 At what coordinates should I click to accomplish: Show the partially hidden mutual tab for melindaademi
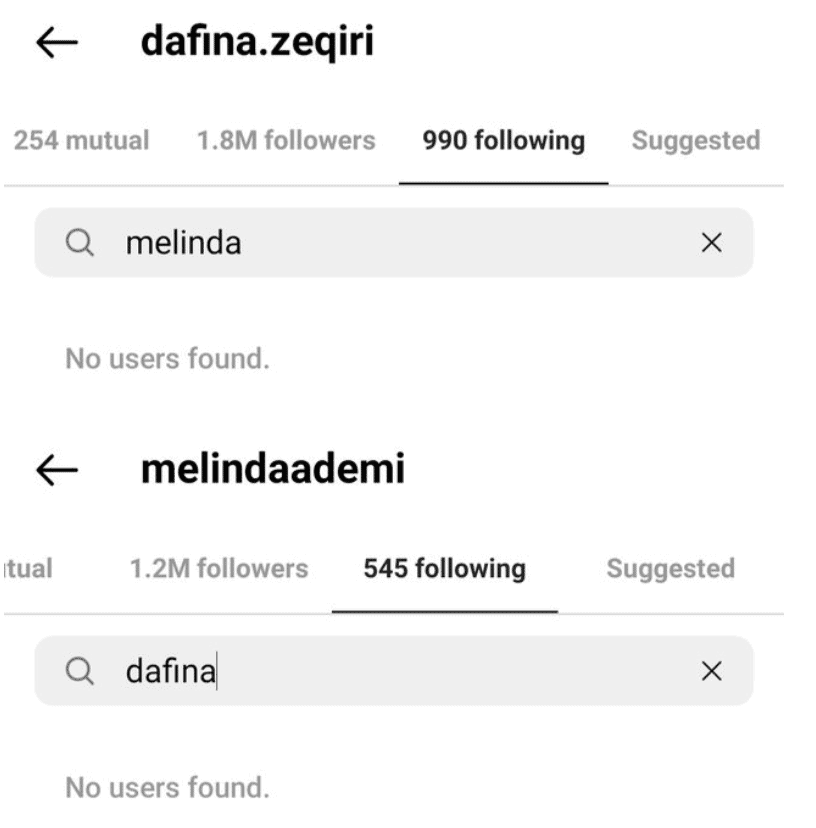27,569
